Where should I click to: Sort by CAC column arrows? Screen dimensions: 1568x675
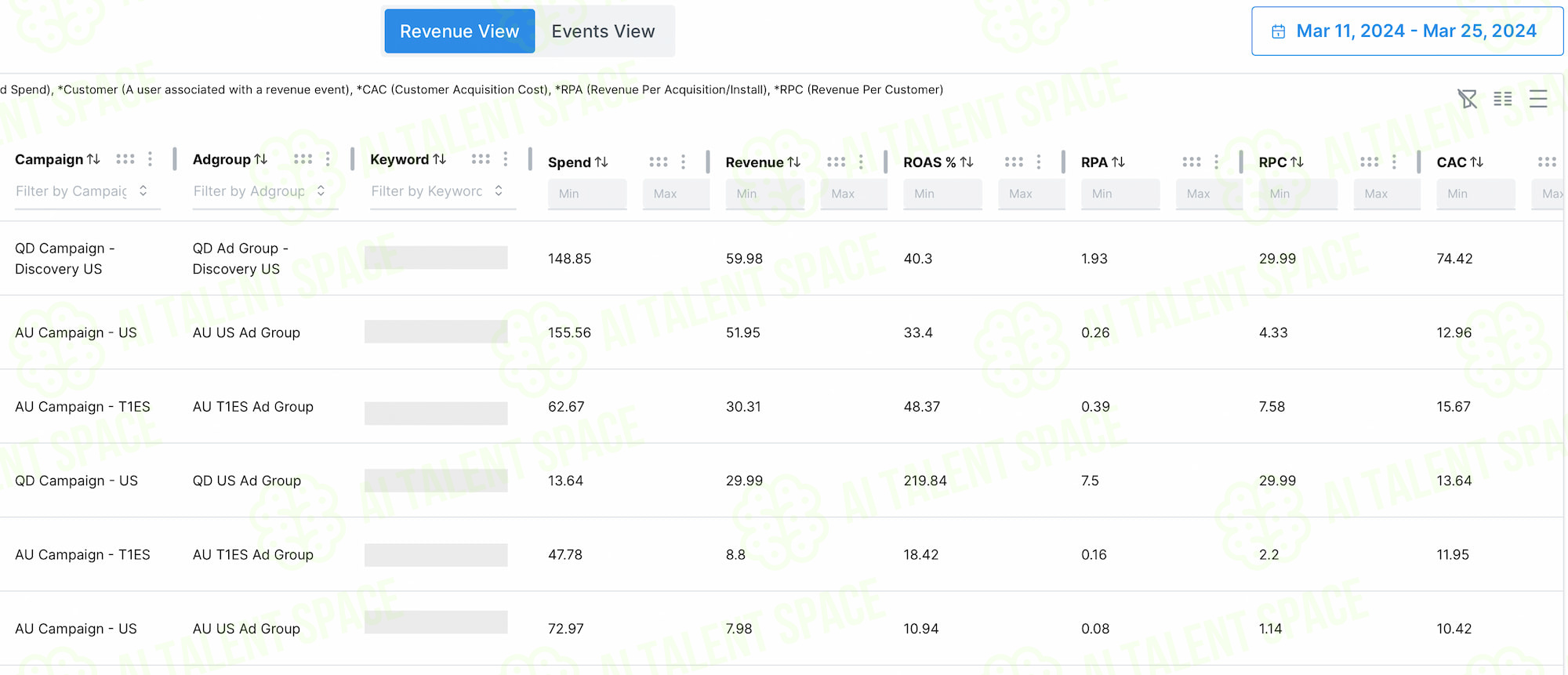1477,161
